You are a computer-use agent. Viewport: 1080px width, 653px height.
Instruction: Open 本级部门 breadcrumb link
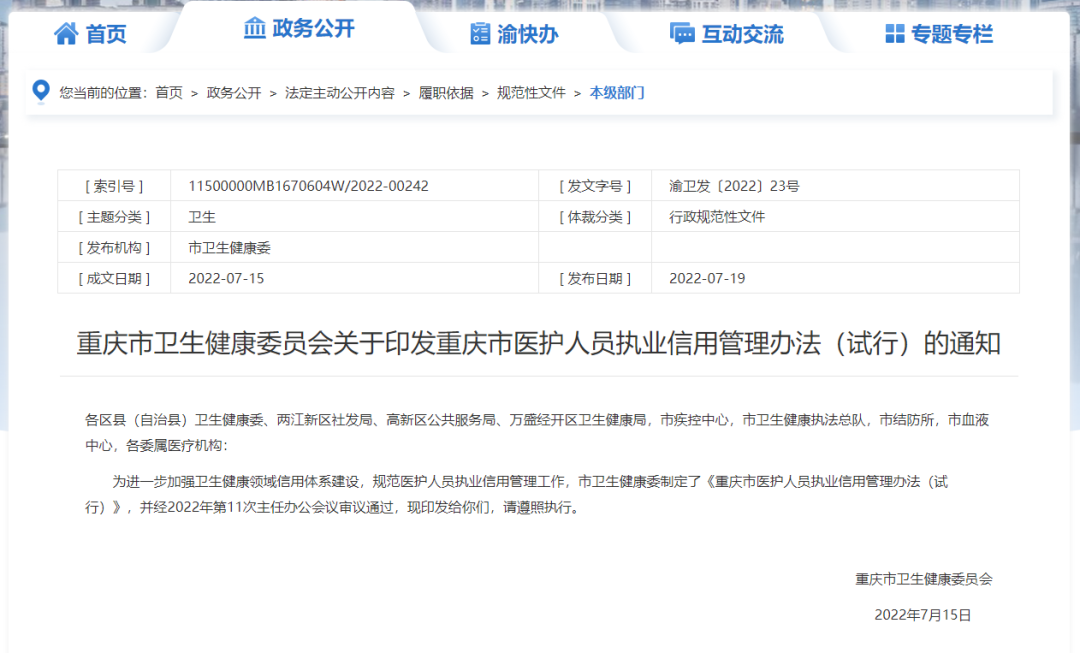616,92
